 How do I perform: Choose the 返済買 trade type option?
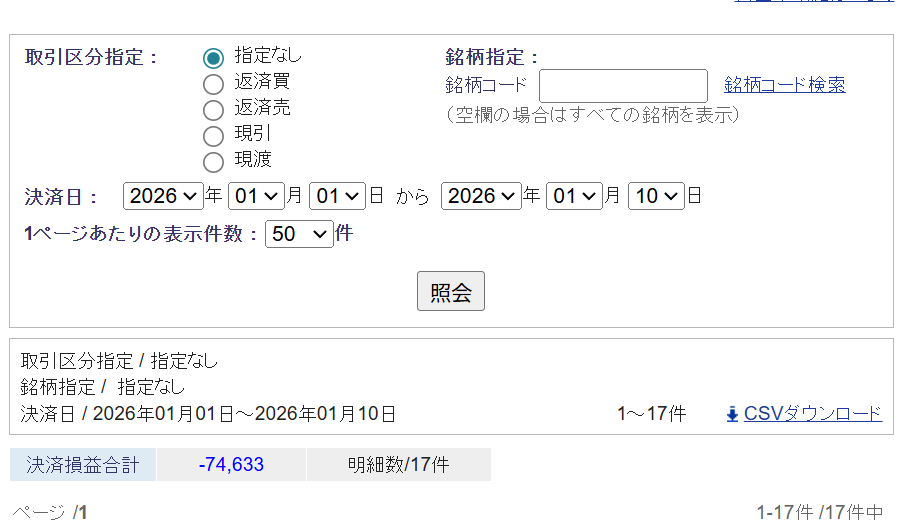[213, 84]
